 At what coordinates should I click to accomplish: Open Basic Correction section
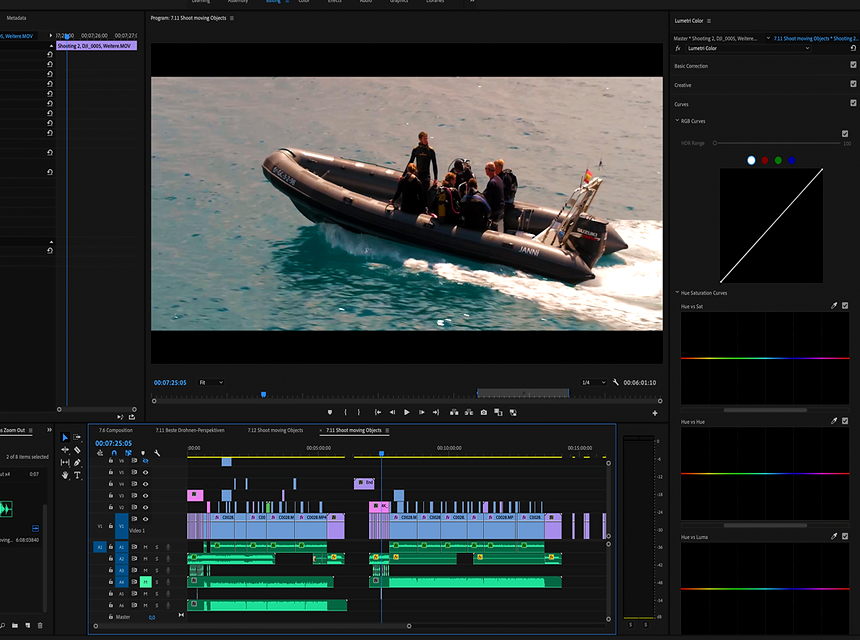(x=691, y=66)
